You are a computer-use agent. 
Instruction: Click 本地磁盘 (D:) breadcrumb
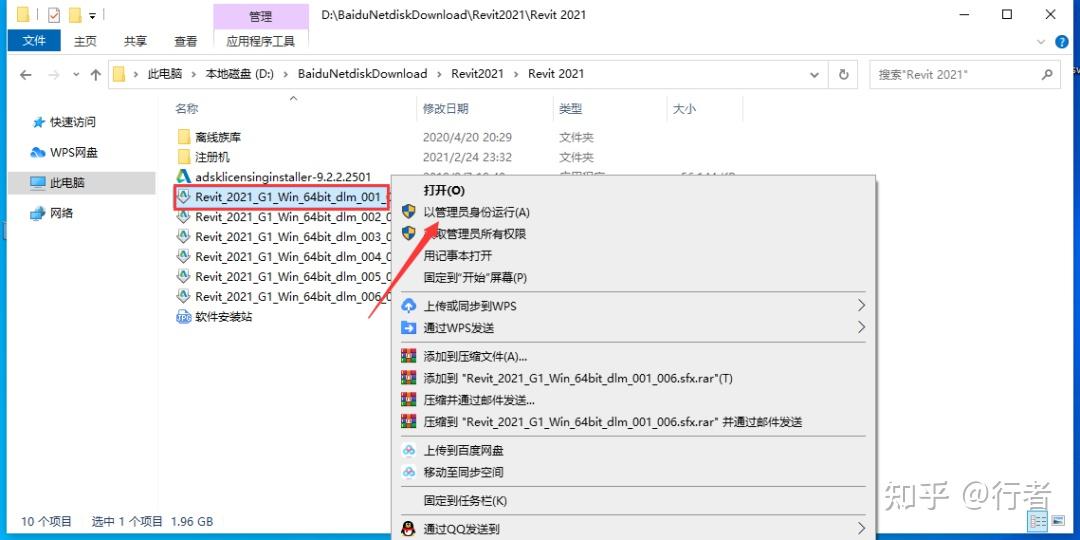tap(240, 74)
